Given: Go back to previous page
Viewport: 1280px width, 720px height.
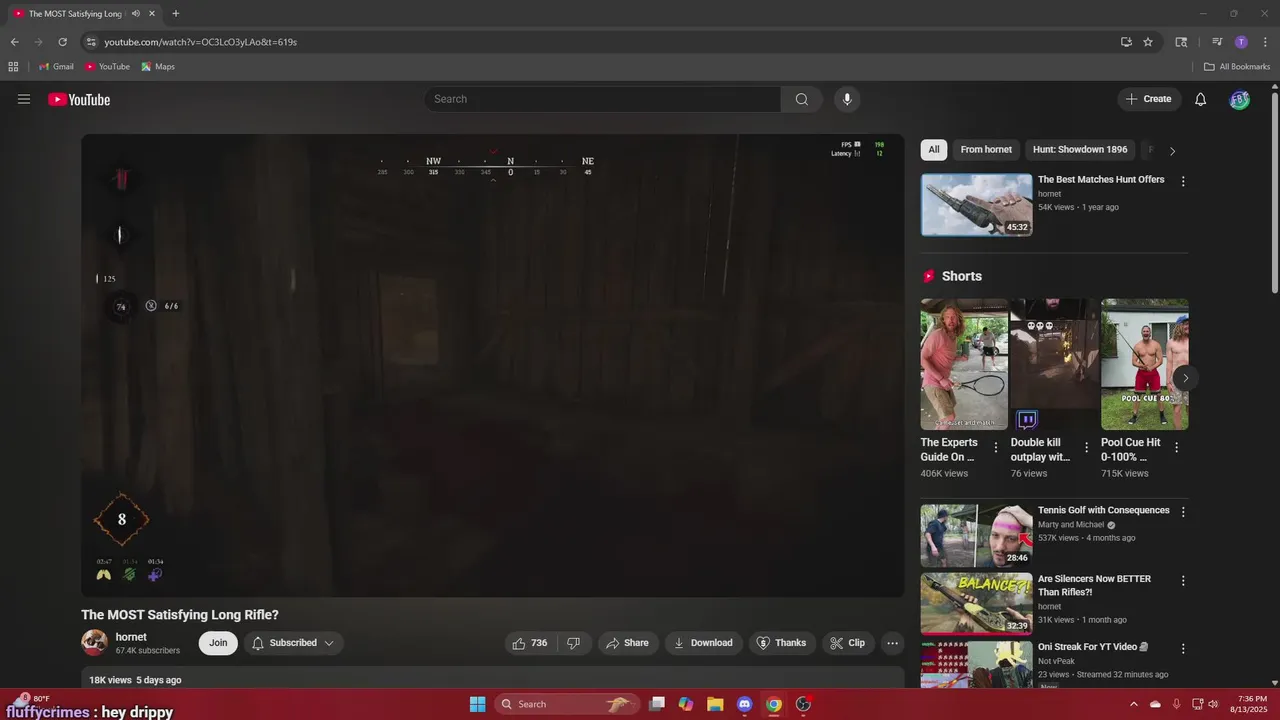Looking at the screenshot, I should click(14, 42).
